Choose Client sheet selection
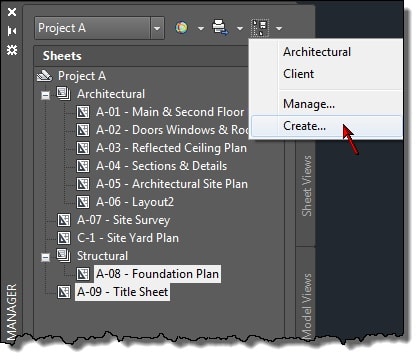The height and width of the screenshot is (362, 419). (x=298, y=74)
